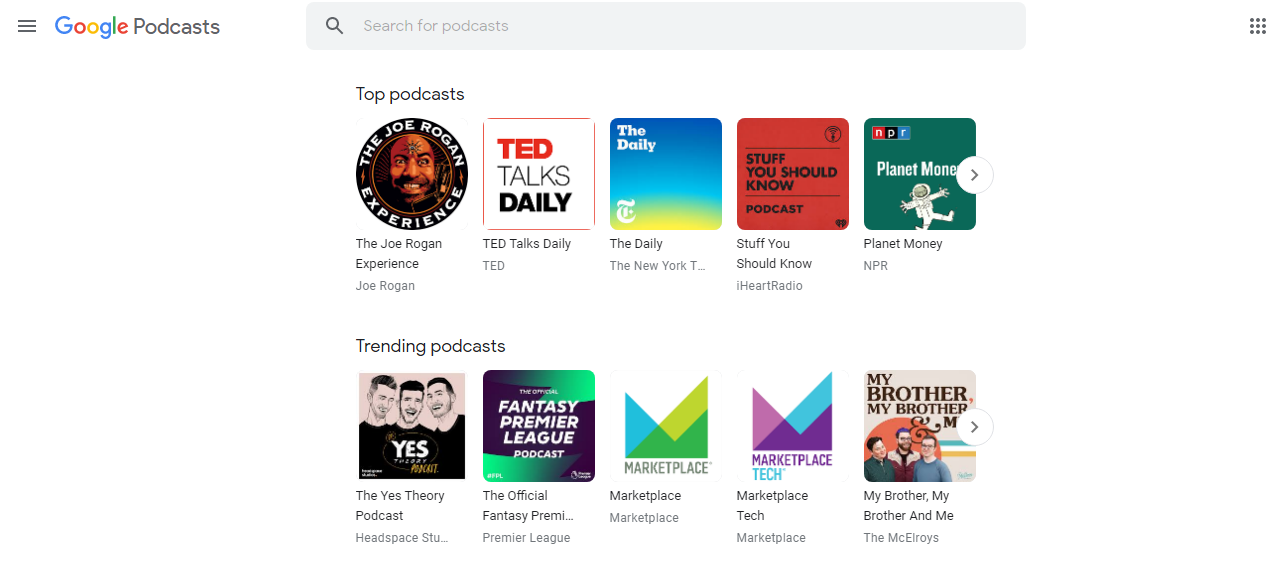Click the Joe Rogan publisher name
1279x565 pixels.
pos(385,286)
